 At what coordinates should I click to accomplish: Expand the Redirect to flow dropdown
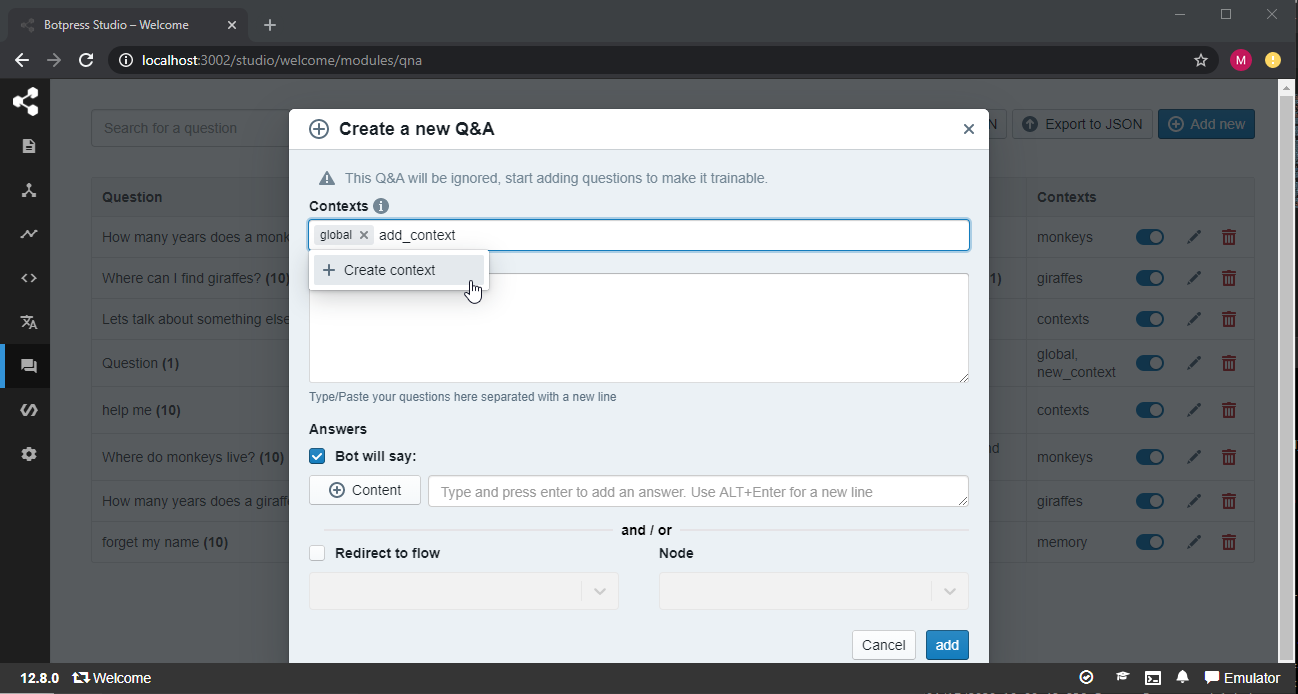(464, 591)
